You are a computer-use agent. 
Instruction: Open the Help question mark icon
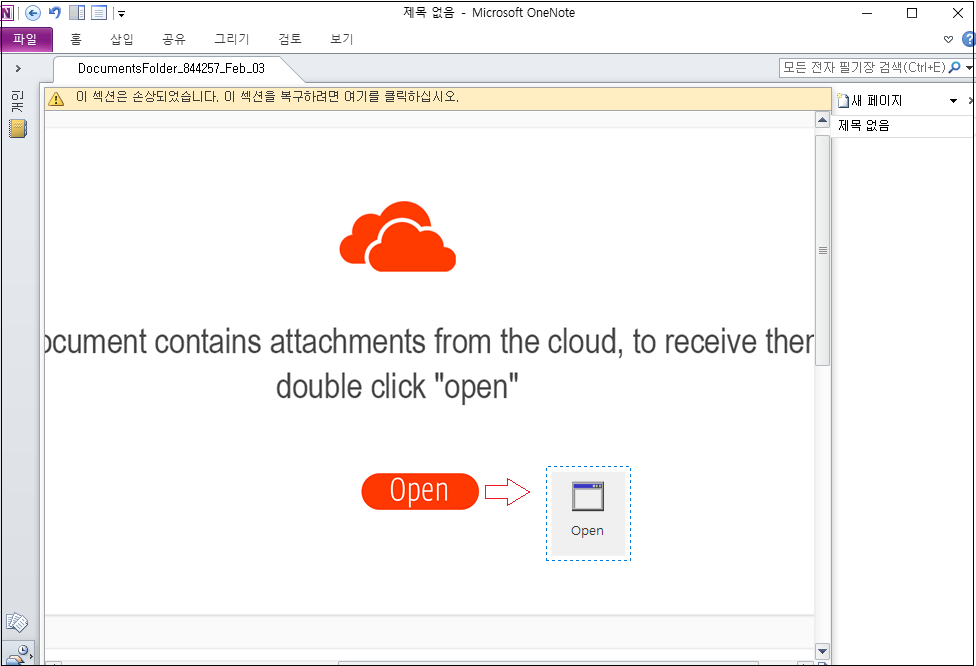click(969, 39)
